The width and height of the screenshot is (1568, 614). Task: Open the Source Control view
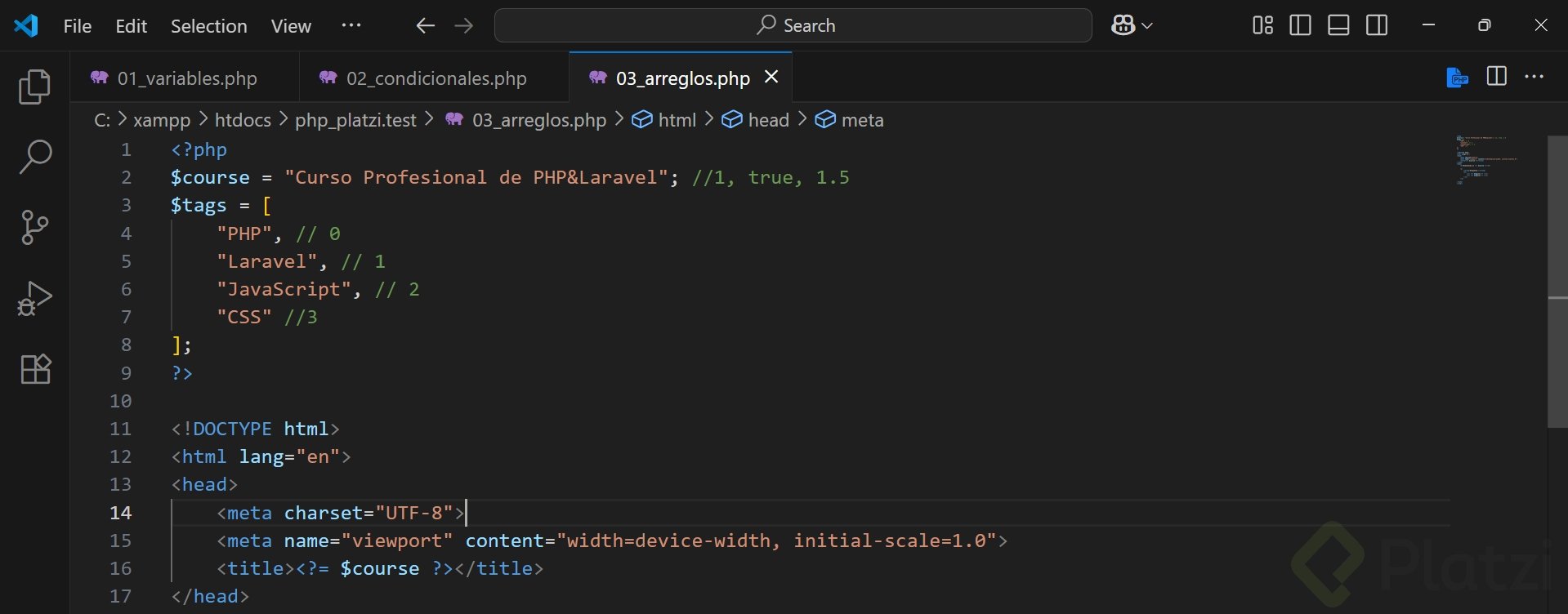(x=34, y=228)
